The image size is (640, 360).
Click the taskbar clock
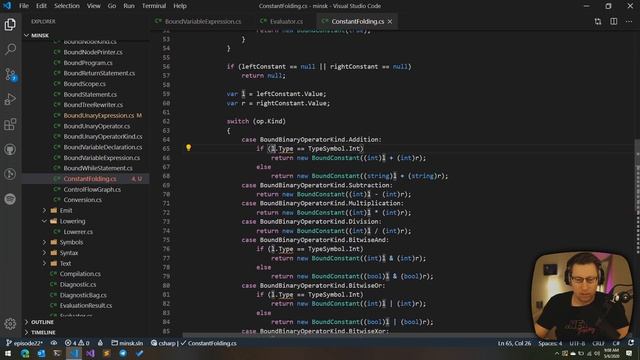click(611, 353)
